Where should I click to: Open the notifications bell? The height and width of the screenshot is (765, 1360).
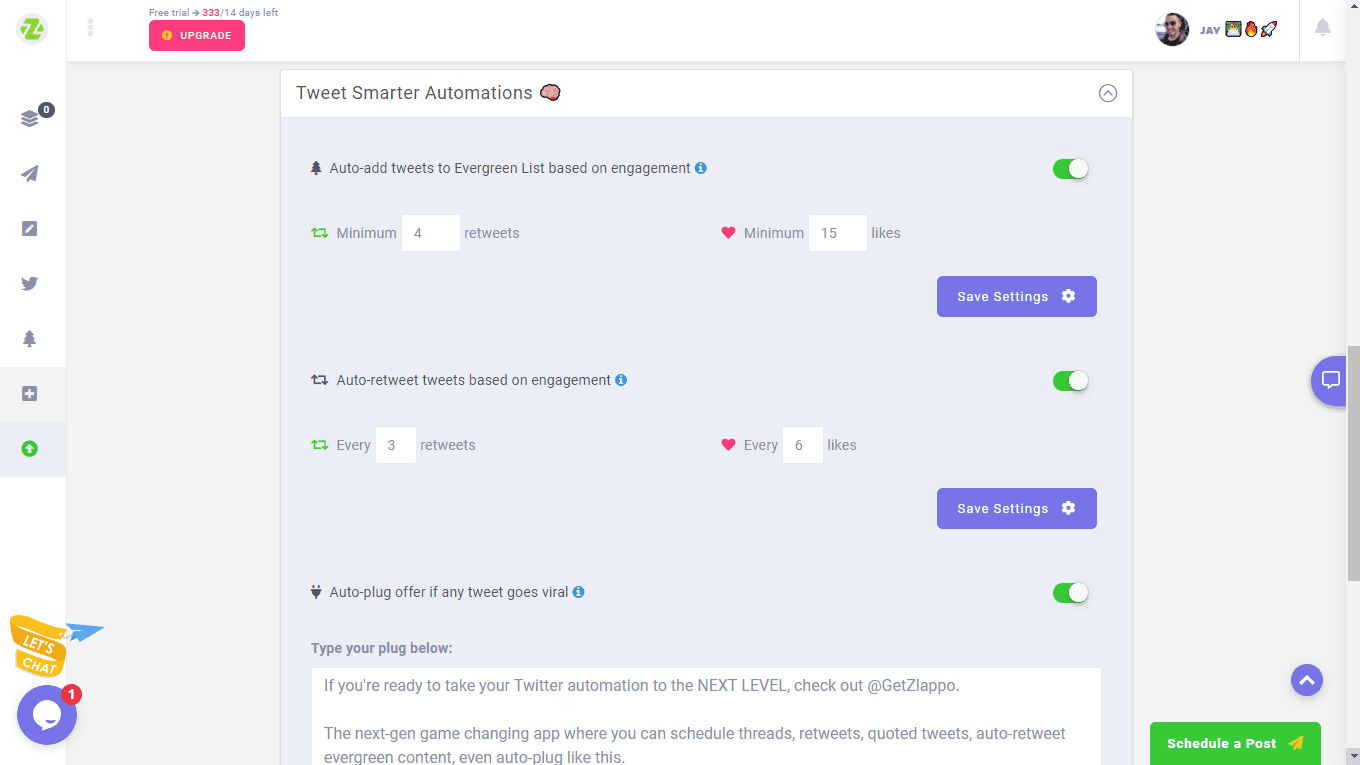pos(1322,28)
